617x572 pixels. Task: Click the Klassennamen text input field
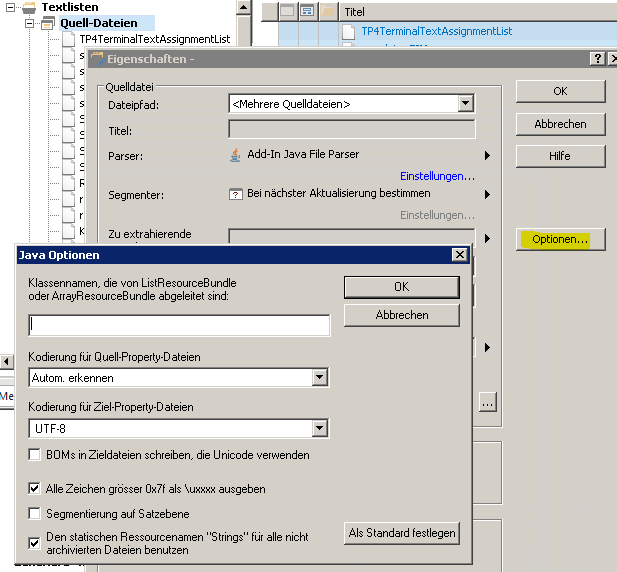click(x=180, y=325)
